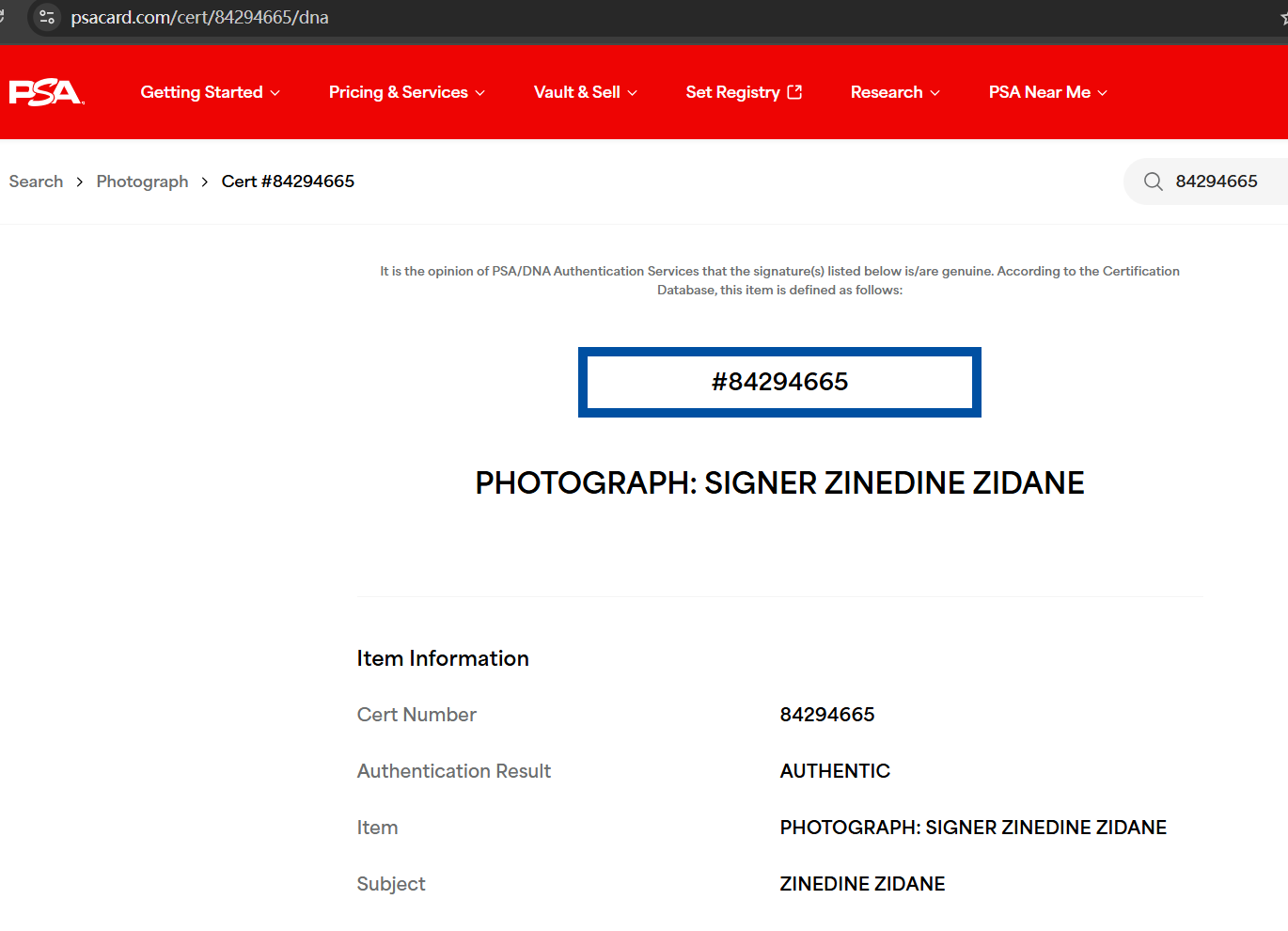Click the external link icon beside Set Registry
Image resolution: width=1288 pixels, height=931 pixels.
pyautogui.click(x=794, y=92)
